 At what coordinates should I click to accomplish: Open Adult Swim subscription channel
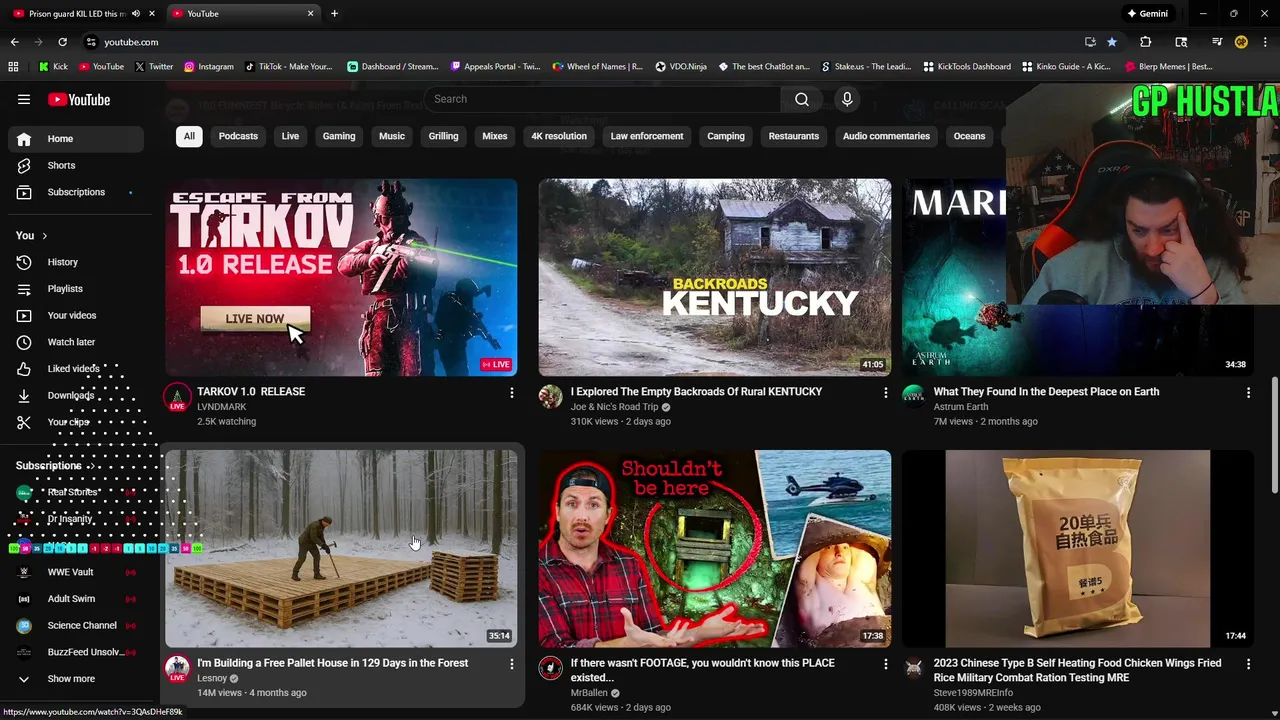point(76,599)
